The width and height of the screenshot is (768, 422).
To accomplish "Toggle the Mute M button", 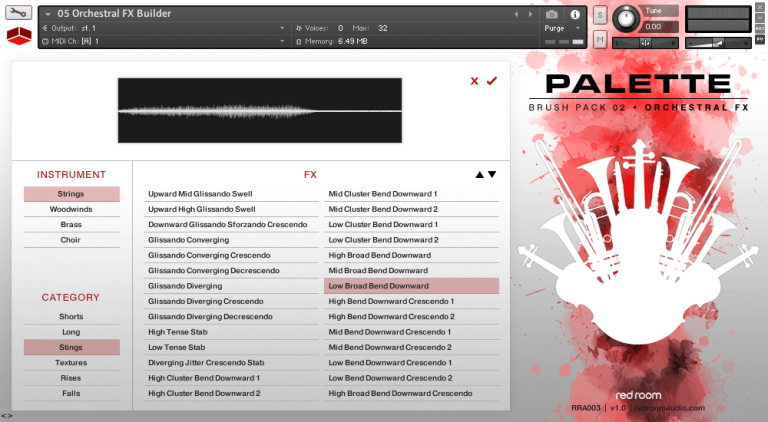I will (600, 39).
